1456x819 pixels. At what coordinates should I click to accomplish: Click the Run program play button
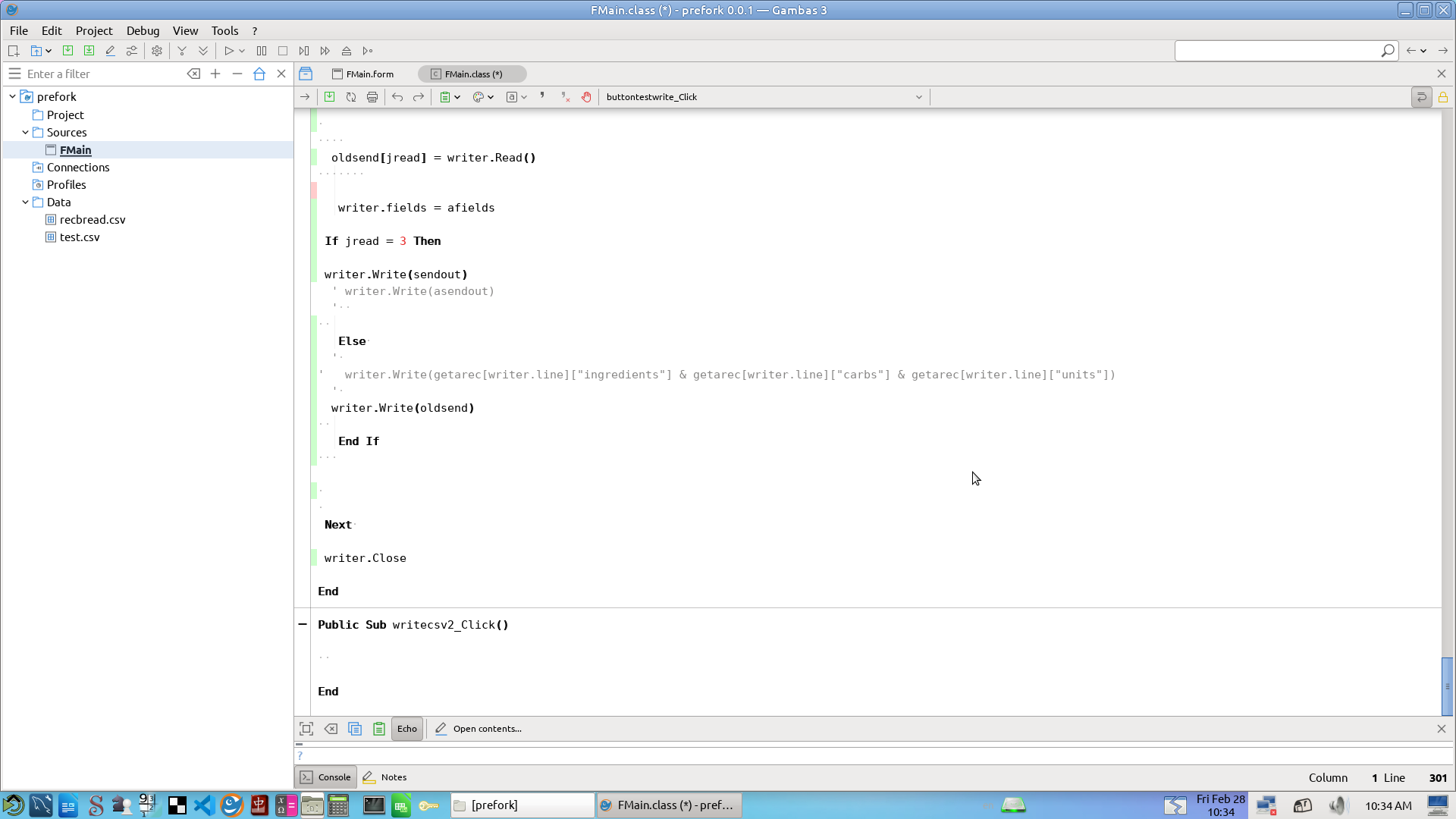228,51
